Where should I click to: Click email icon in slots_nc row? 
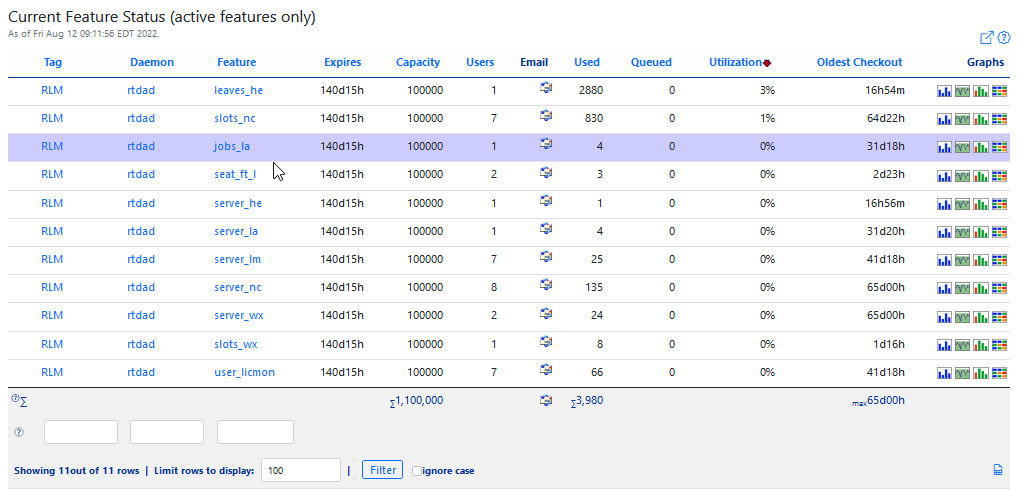(x=546, y=115)
